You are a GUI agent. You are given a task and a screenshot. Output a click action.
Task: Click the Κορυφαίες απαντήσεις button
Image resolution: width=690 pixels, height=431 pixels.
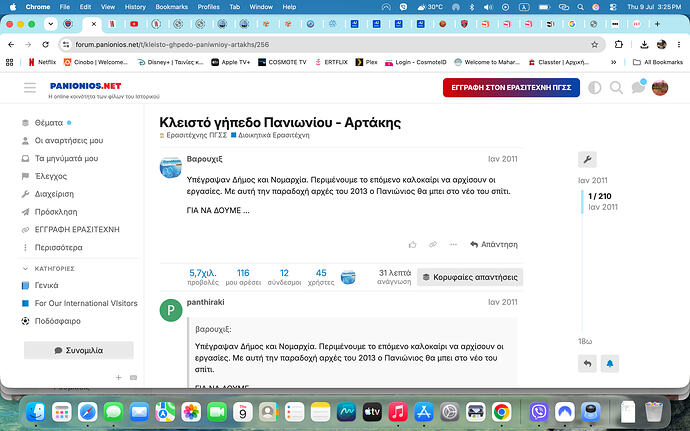[470, 277]
